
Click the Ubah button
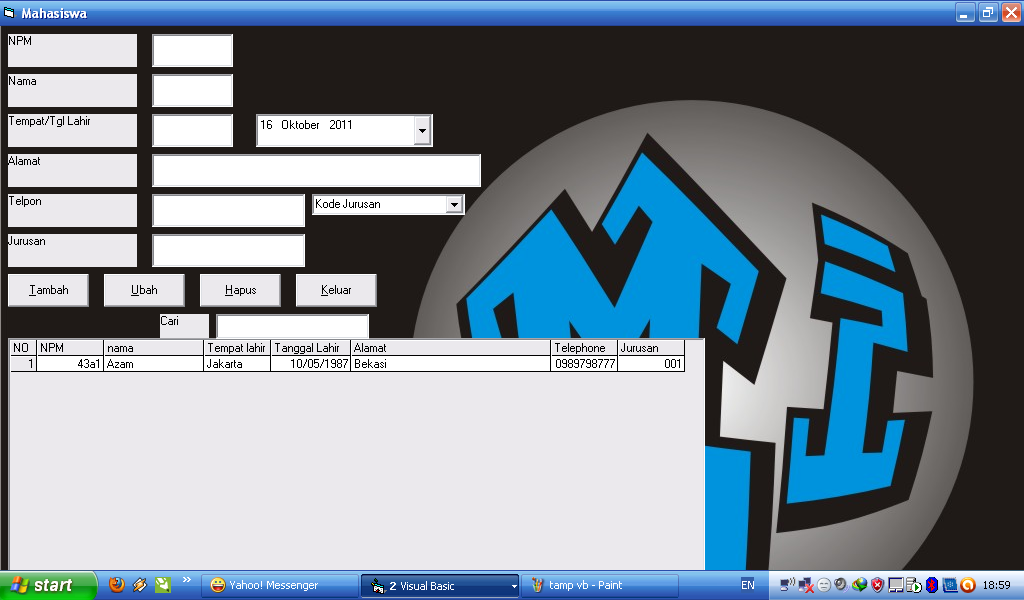point(144,290)
